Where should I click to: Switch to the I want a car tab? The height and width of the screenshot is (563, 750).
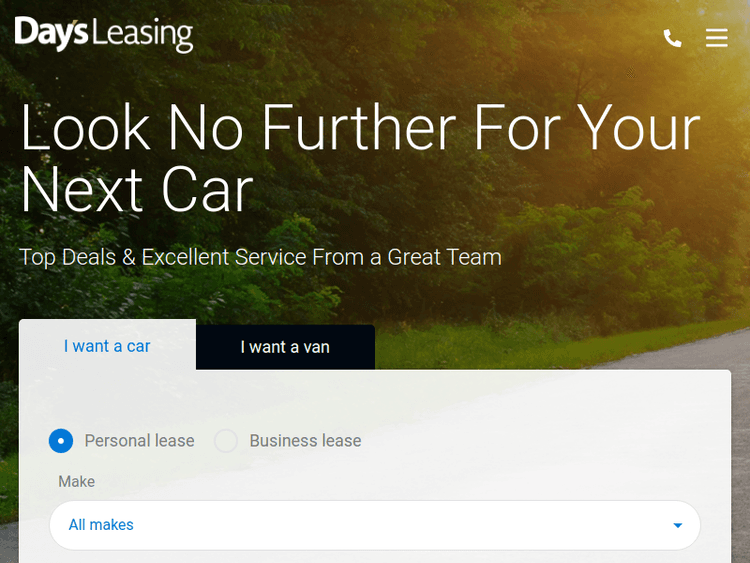(x=107, y=346)
